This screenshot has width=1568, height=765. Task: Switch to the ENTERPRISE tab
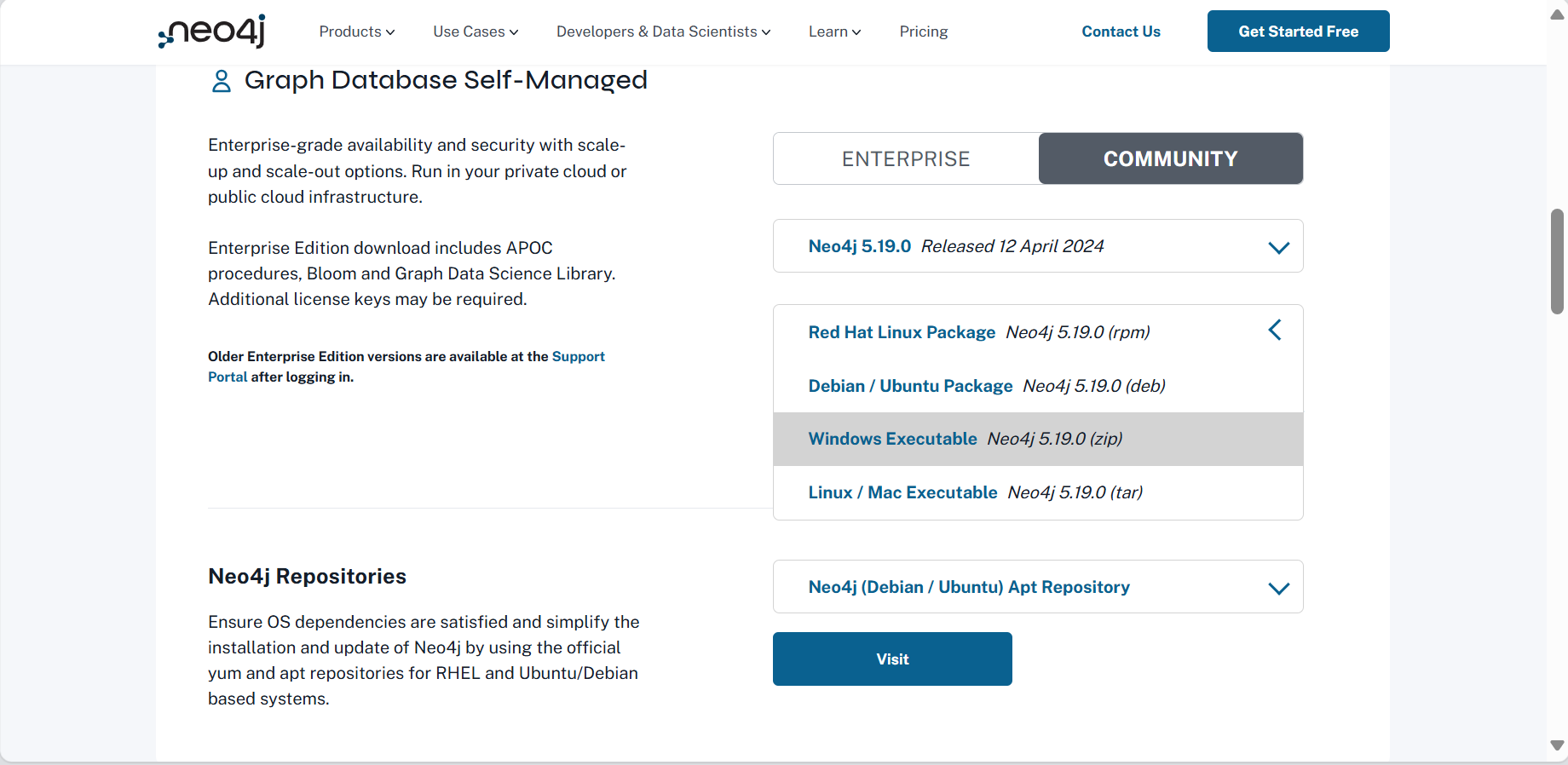coord(906,158)
